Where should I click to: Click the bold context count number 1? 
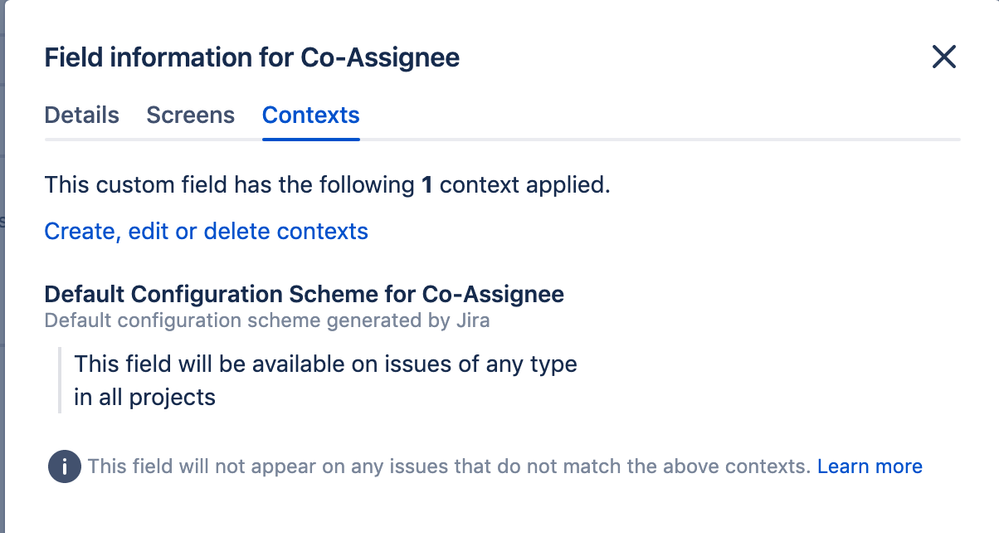[x=427, y=185]
